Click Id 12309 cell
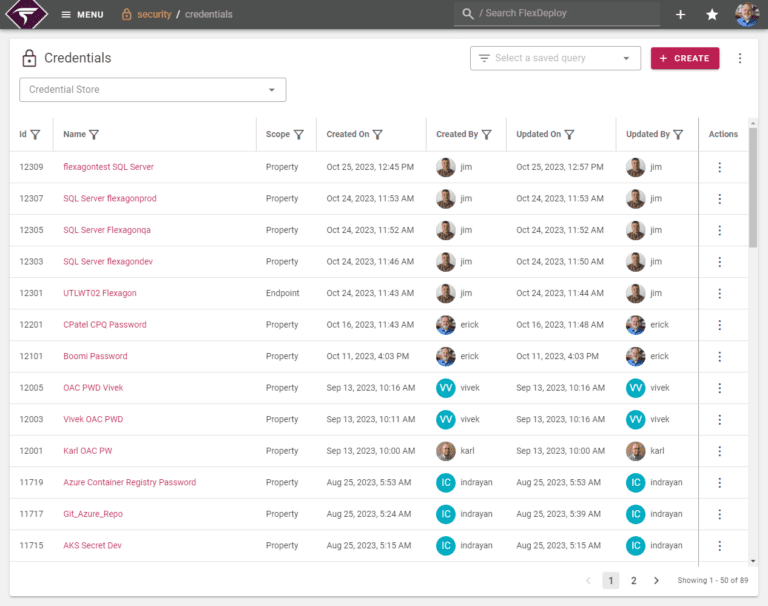This screenshot has width=768, height=606. [x=31, y=167]
